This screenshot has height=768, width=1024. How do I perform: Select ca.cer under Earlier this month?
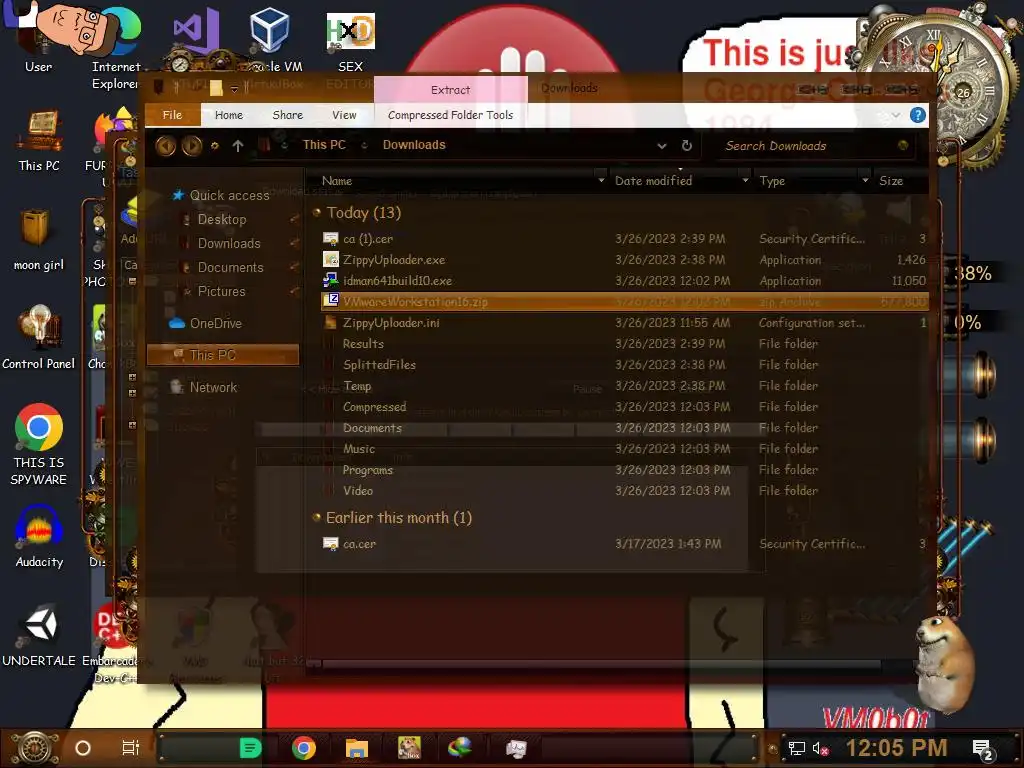click(x=624, y=544)
